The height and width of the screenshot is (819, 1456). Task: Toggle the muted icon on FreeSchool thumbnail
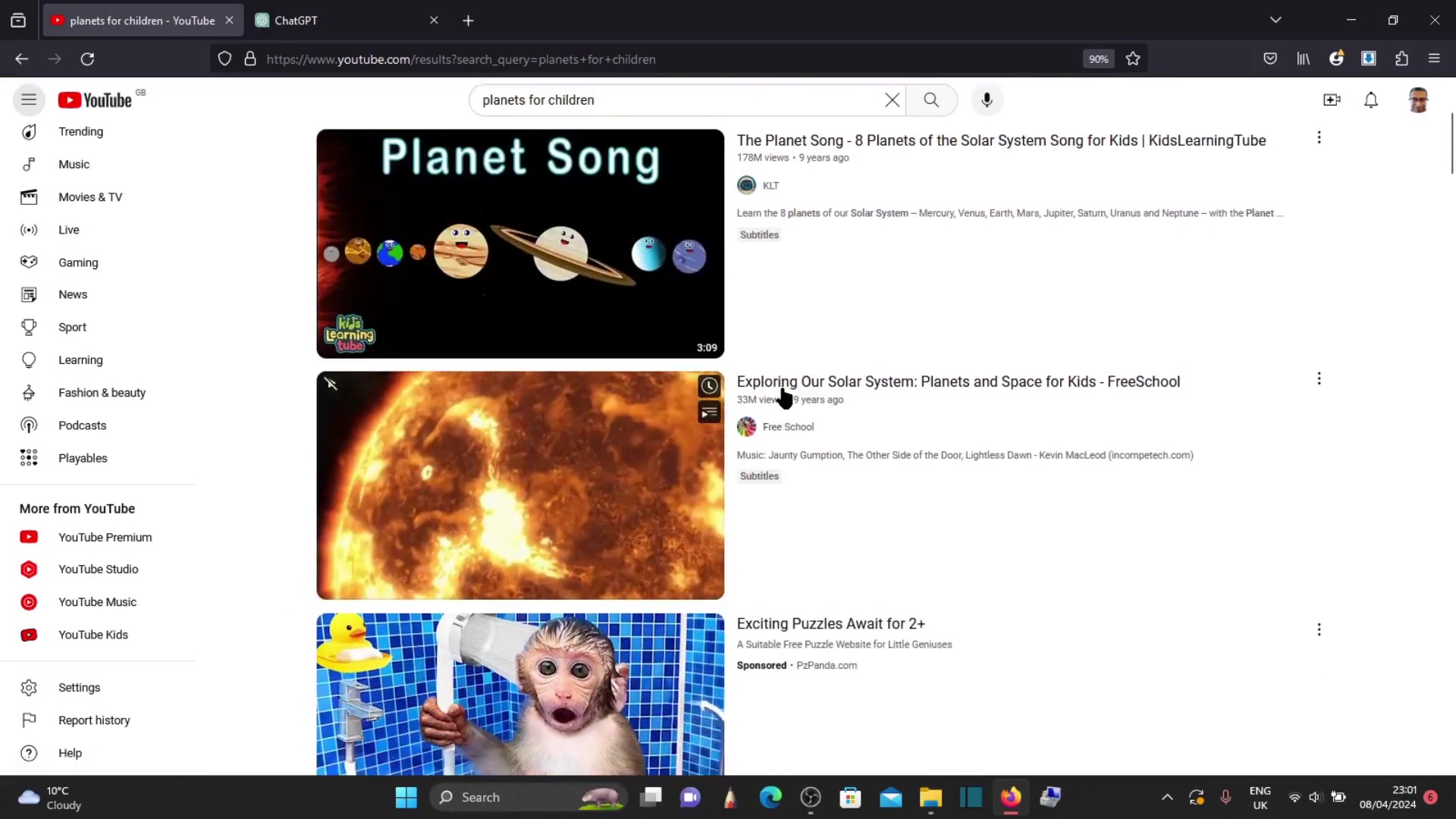pos(331,384)
